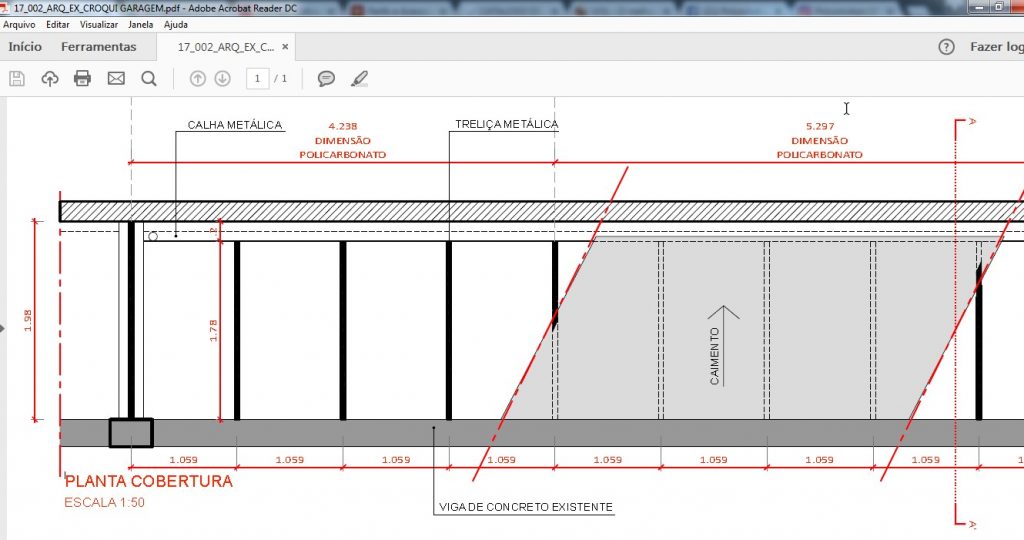Screen dimensions: 1024x540
Task: Open the help question mark icon
Action: [x=946, y=47]
